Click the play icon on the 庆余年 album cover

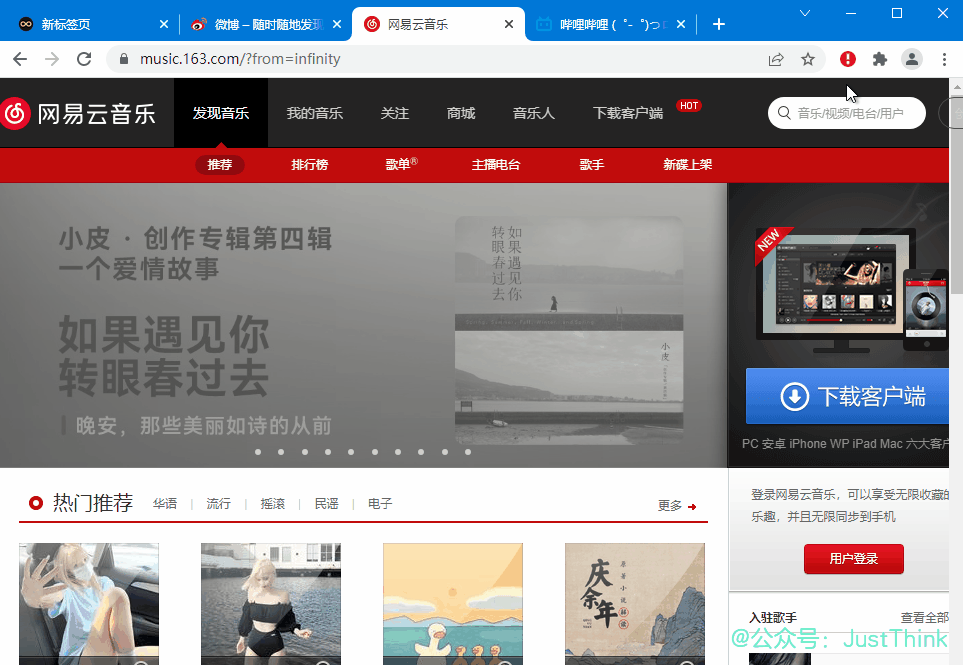[x=688, y=662]
